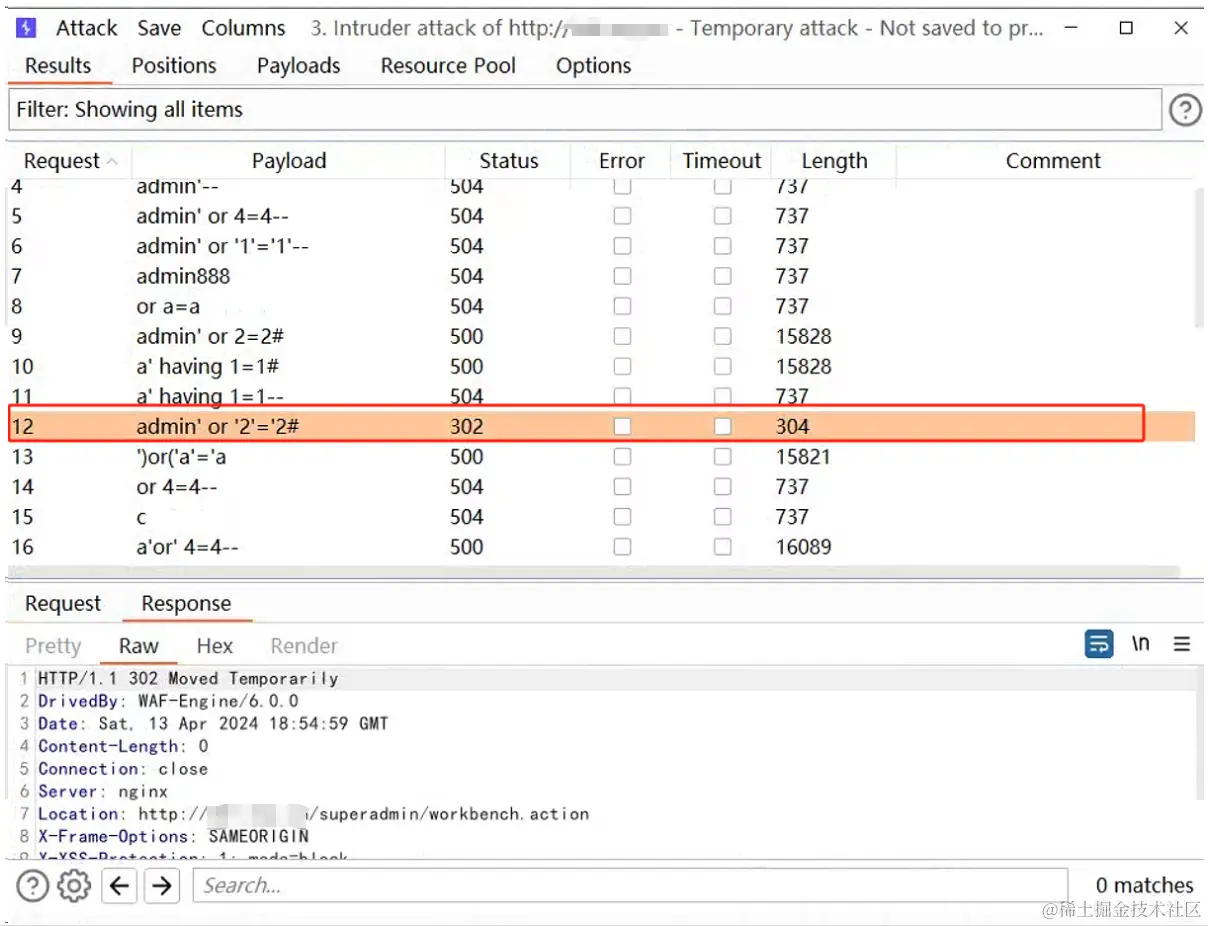Screen dimensions: 1208x926
Task: Sort by the Payload column header
Action: pos(289,161)
